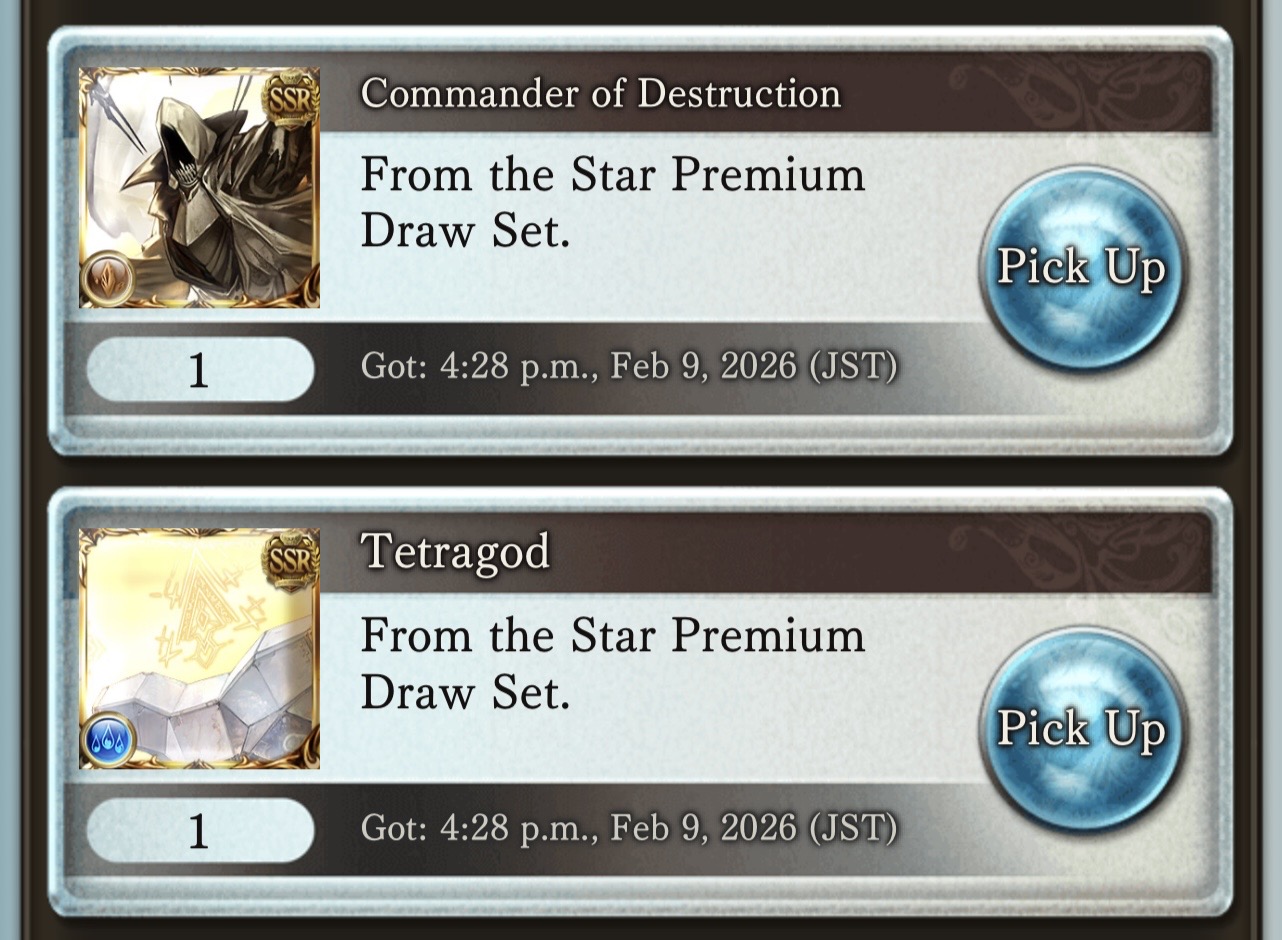Select the quantity pill under Commander of Destruction
This screenshot has width=1282, height=940.
pyautogui.click(x=200, y=370)
